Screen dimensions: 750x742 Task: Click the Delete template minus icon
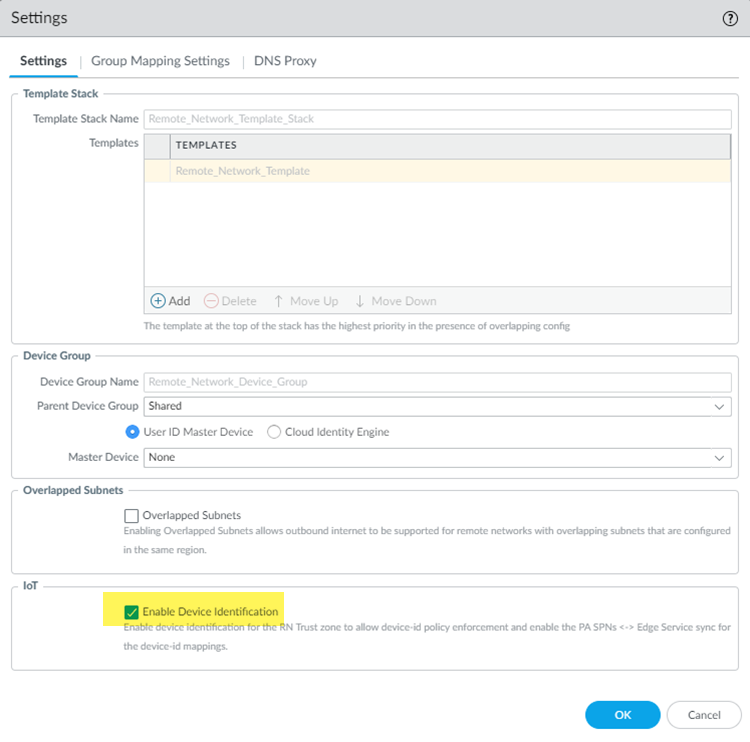click(211, 300)
